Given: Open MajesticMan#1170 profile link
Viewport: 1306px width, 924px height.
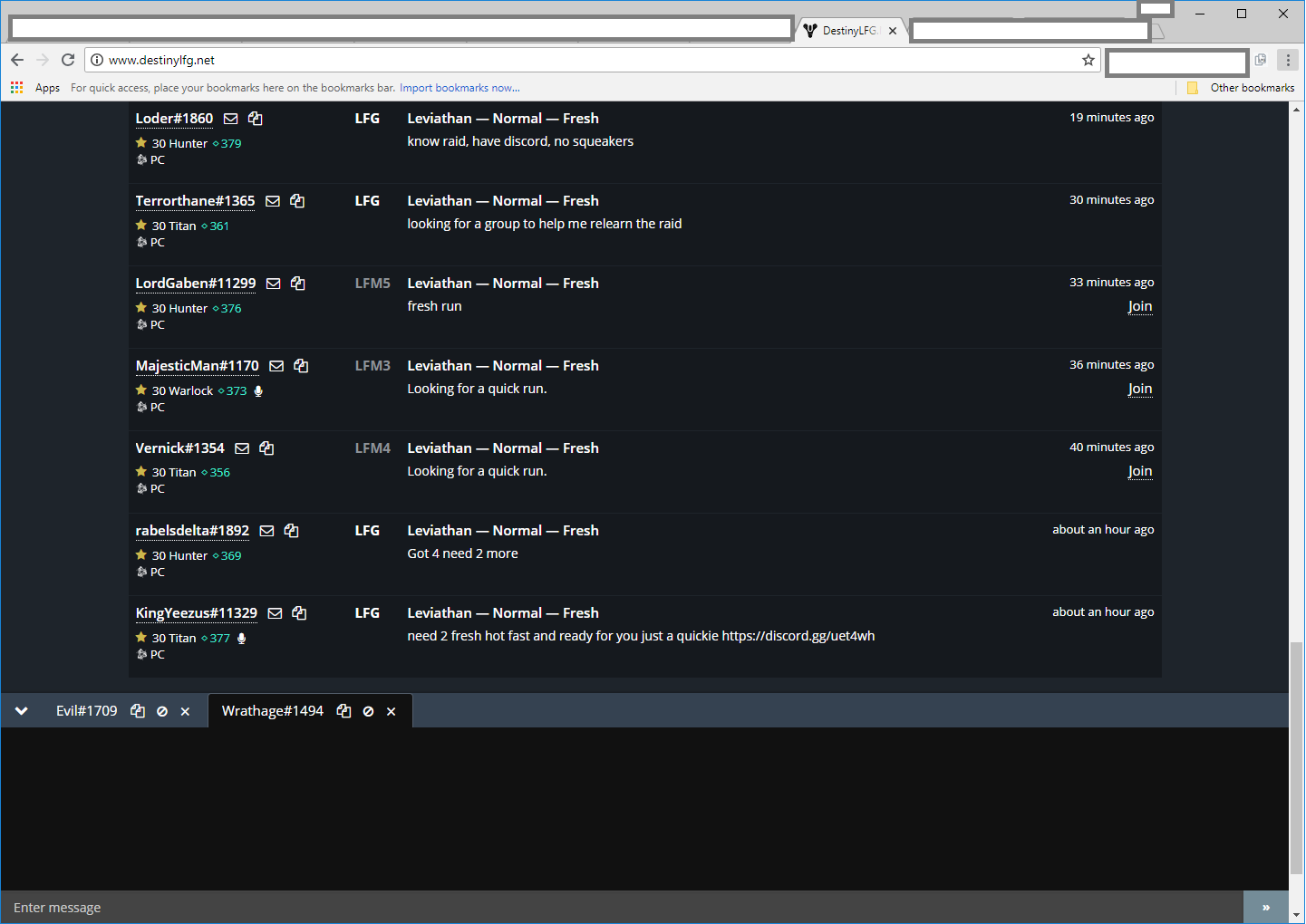Looking at the screenshot, I should pos(197,366).
